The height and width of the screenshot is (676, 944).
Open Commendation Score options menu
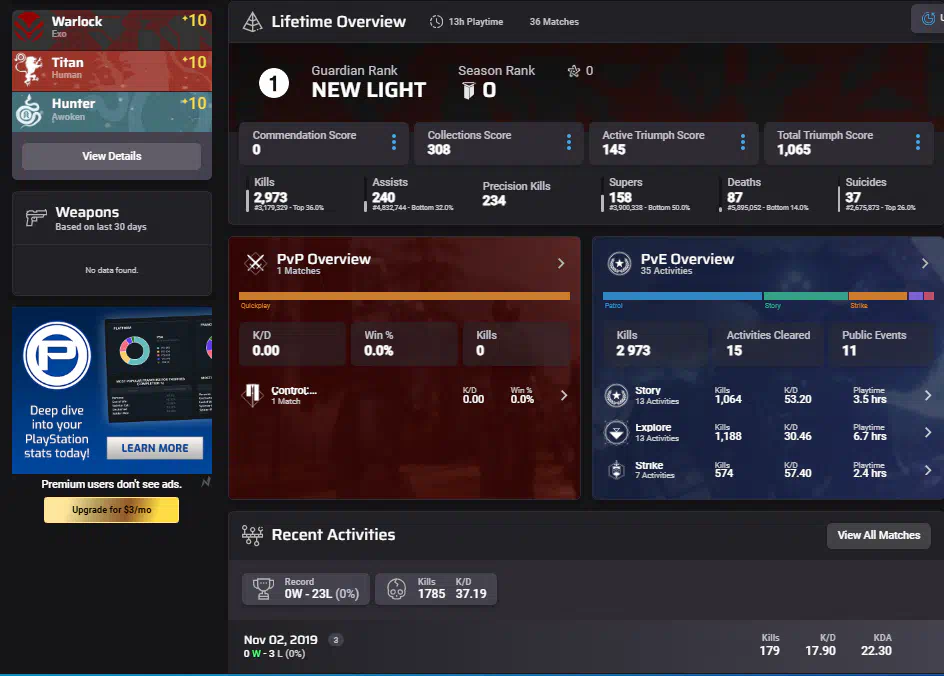pyautogui.click(x=394, y=143)
